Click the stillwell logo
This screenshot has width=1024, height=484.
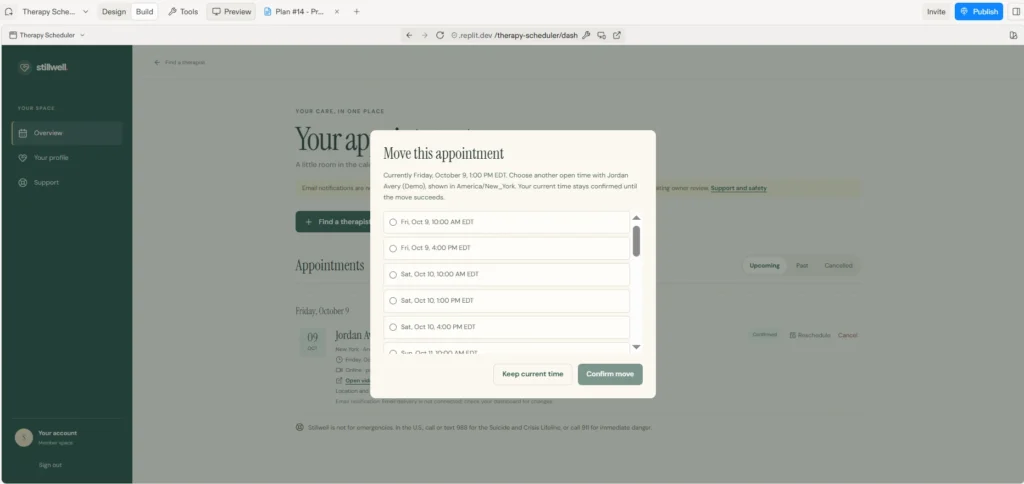(42, 67)
